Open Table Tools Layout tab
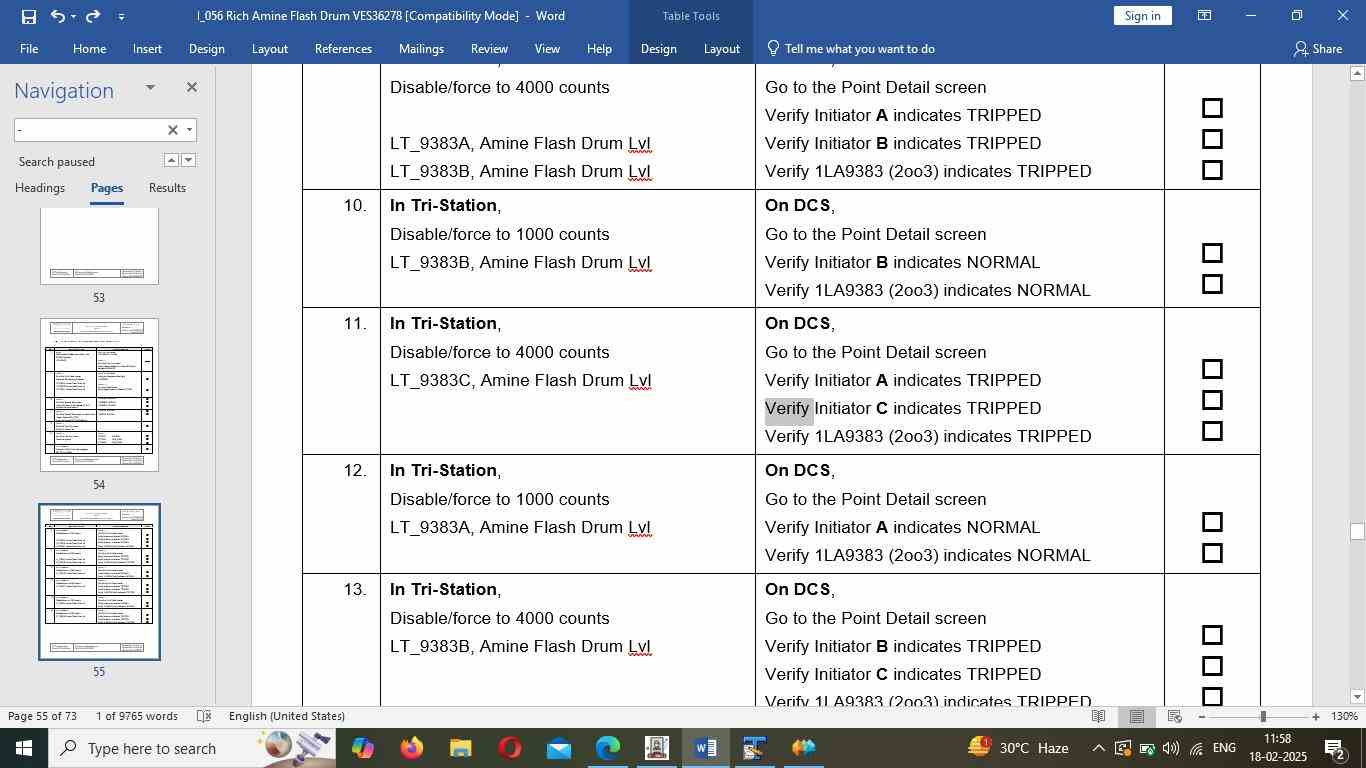 tap(721, 49)
